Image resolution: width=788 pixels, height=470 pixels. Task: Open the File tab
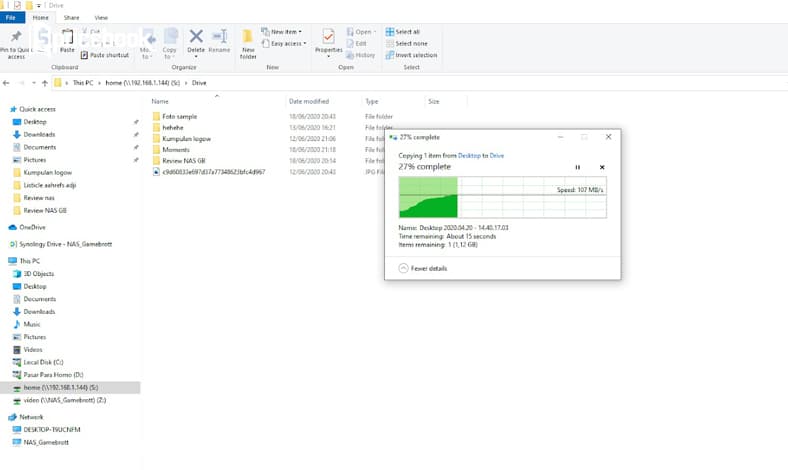pos(11,18)
